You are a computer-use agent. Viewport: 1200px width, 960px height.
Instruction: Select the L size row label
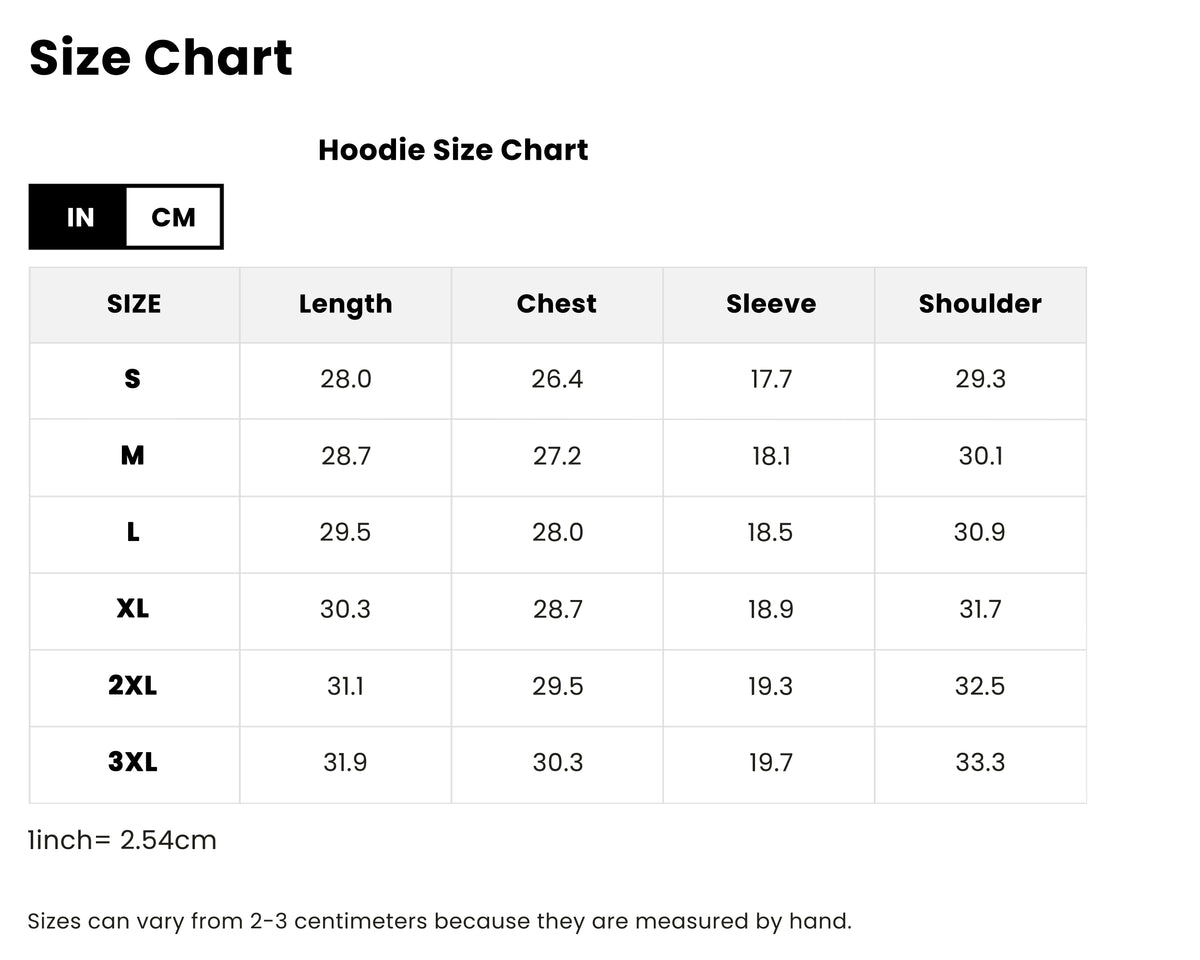[x=133, y=532]
